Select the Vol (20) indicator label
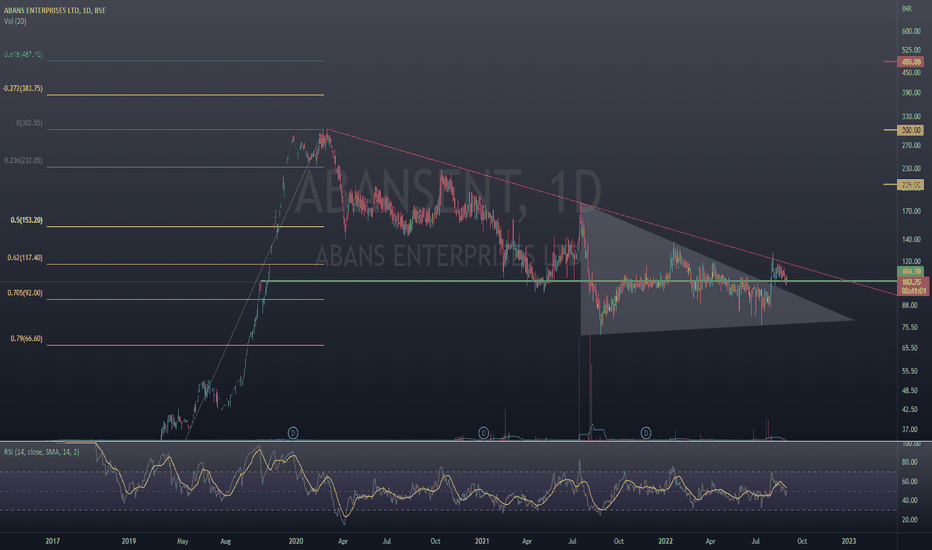Screen dimensions: 932x550 coord(15,21)
